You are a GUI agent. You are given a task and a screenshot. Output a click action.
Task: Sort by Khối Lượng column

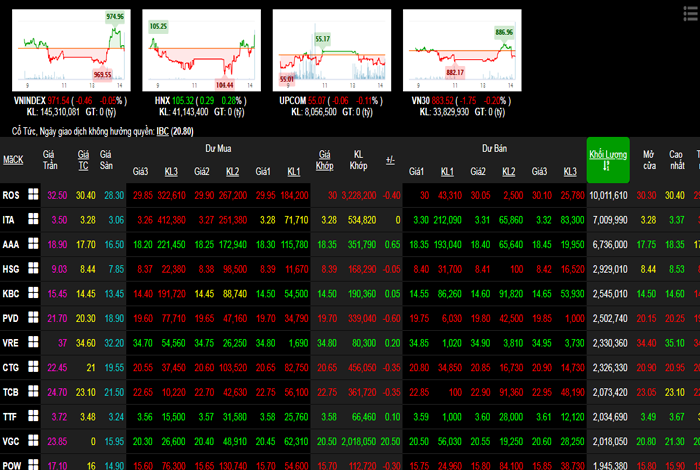(608, 160)
